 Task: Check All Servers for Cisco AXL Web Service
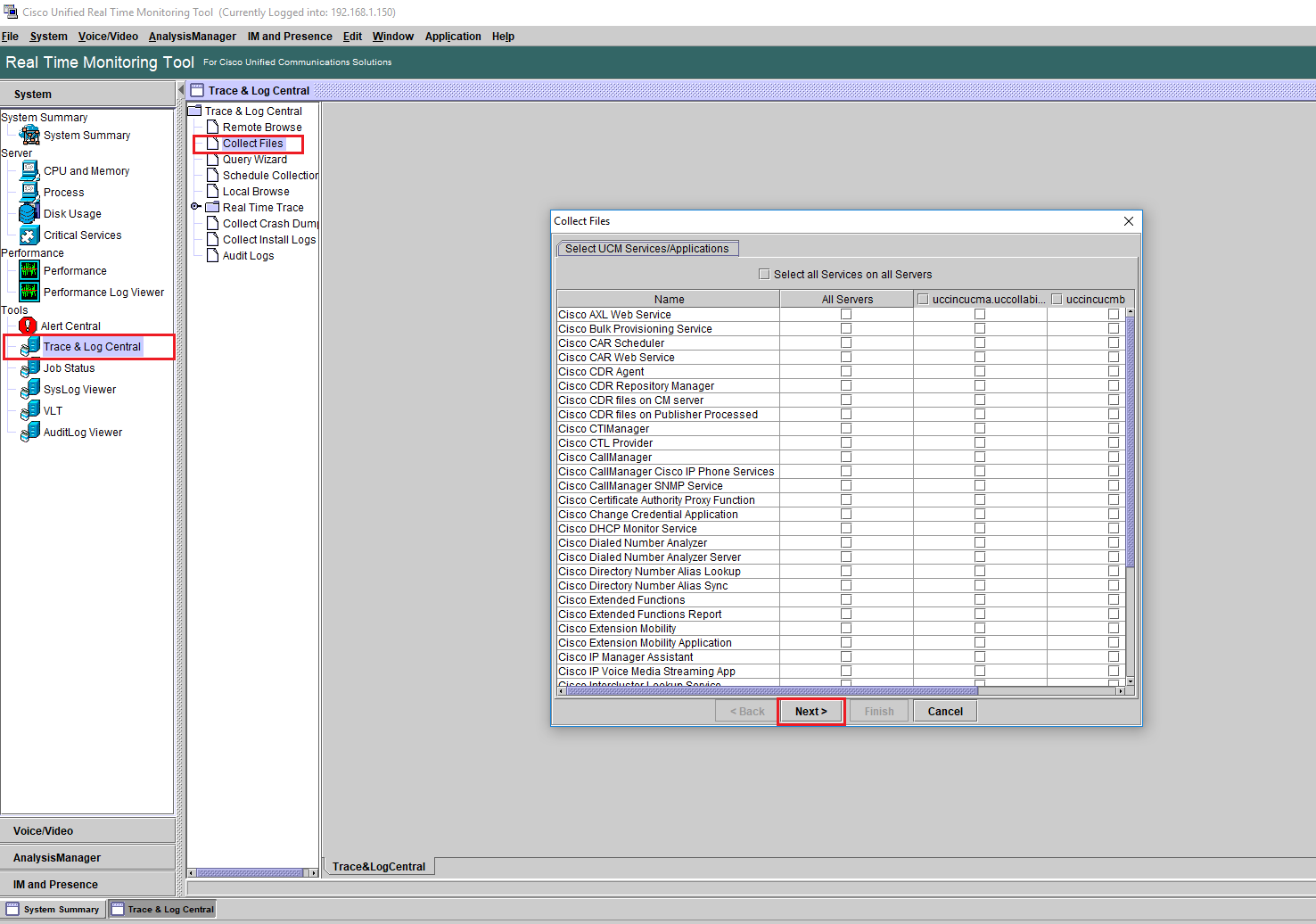pyautogui.click(x=846, y=314)
